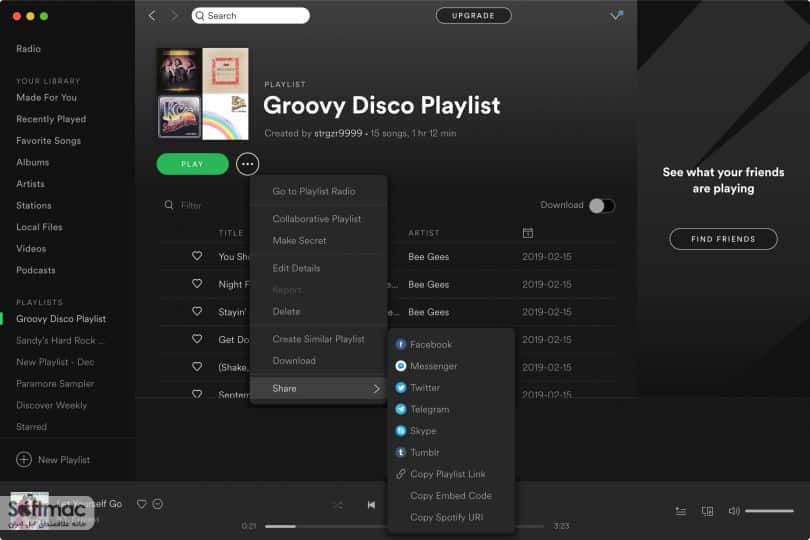Open Podcasts in the sidebar

point(36,270)
